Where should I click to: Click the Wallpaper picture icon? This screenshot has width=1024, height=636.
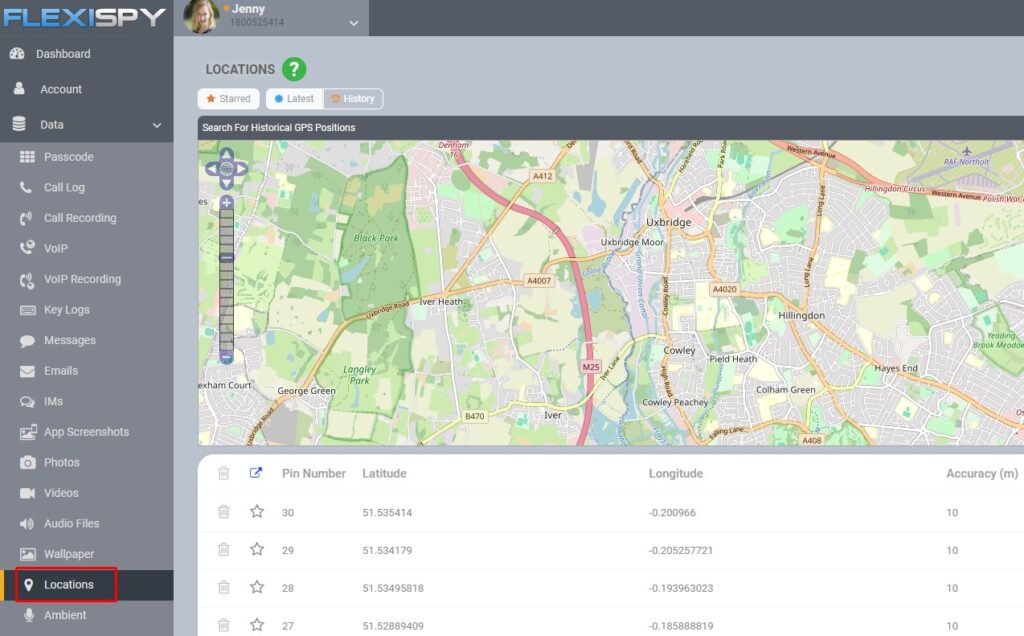(27, 554)
